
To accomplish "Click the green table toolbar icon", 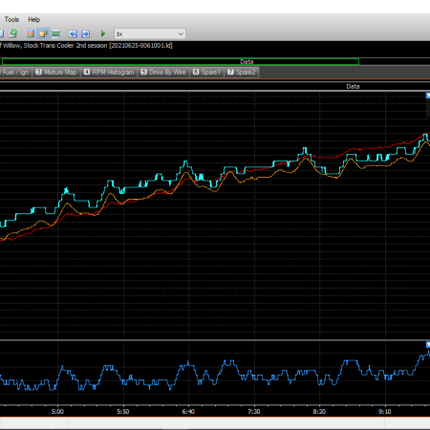I will (56, 33).
